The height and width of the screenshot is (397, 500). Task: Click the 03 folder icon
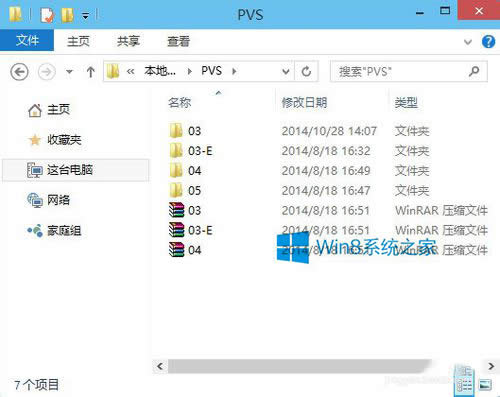click(176, 131)
